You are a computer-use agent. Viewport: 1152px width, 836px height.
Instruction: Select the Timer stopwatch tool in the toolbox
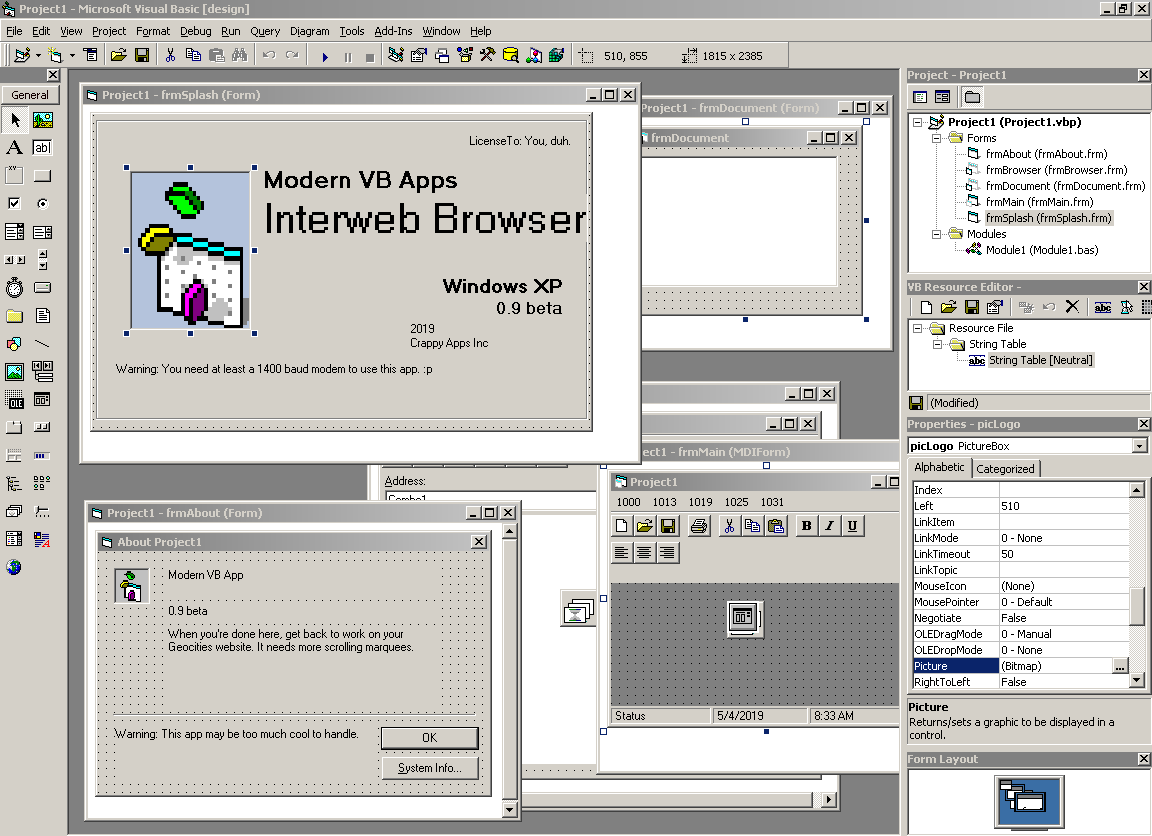pyautogui.click(x=14, y=288)
